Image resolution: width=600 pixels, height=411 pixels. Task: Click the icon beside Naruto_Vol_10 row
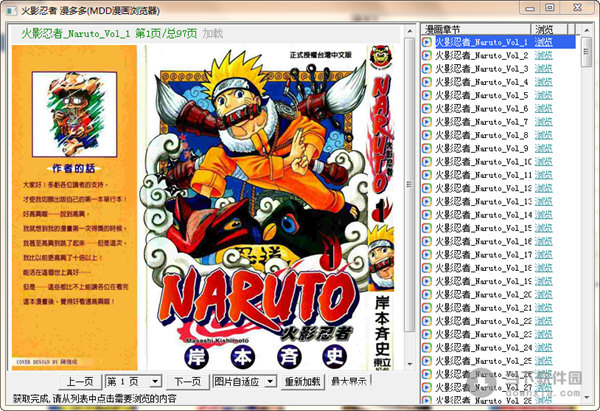pyautogui.click(x=427, y=161)
